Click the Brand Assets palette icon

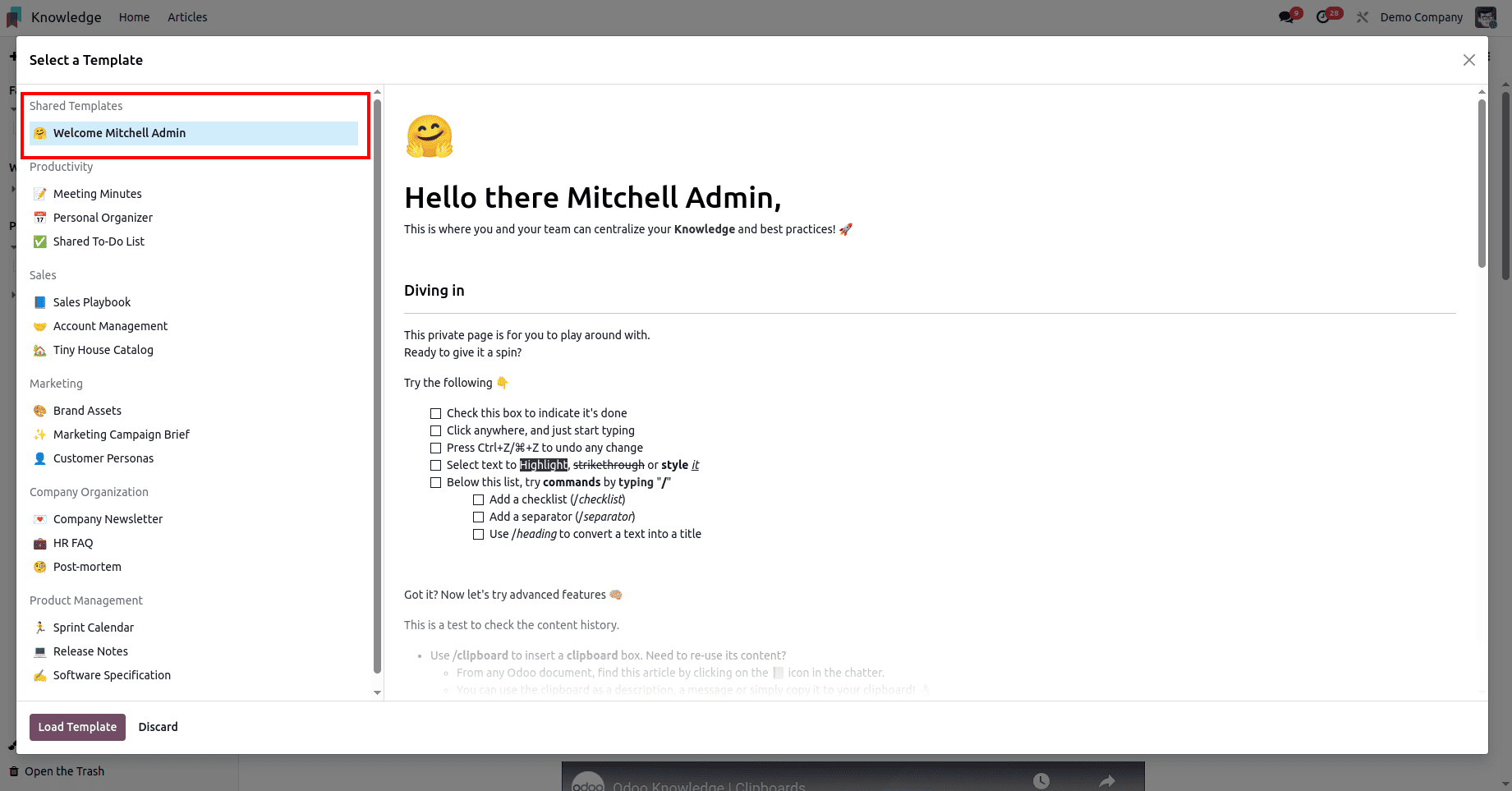[x=39, y=411]
